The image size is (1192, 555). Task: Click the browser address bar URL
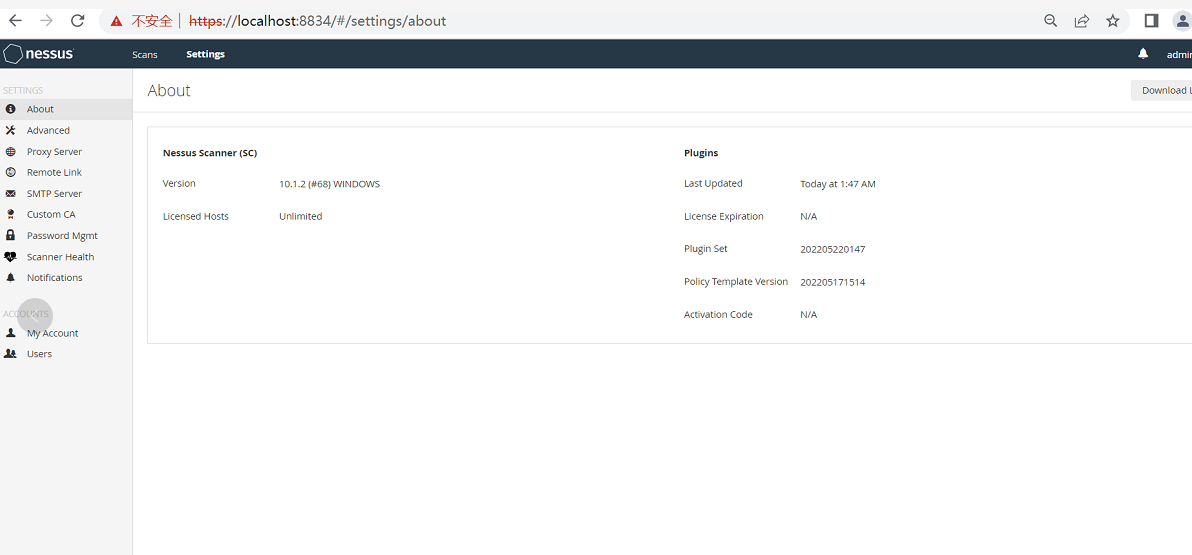click(317, 21)
